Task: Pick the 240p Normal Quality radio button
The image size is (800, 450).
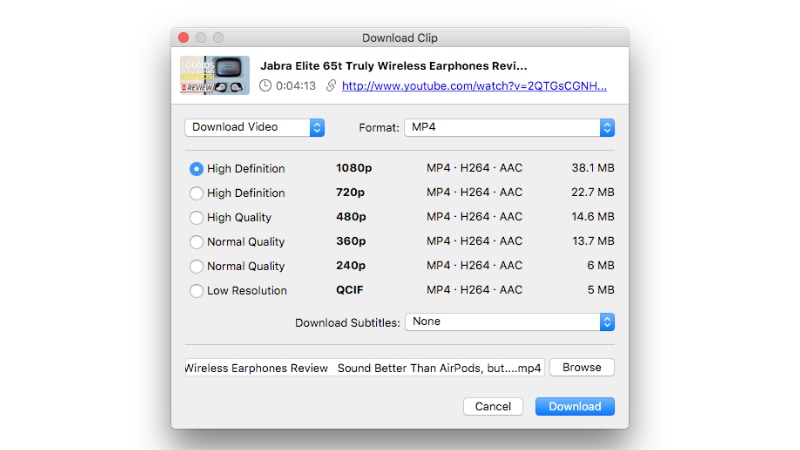Action: coord(196,266)
